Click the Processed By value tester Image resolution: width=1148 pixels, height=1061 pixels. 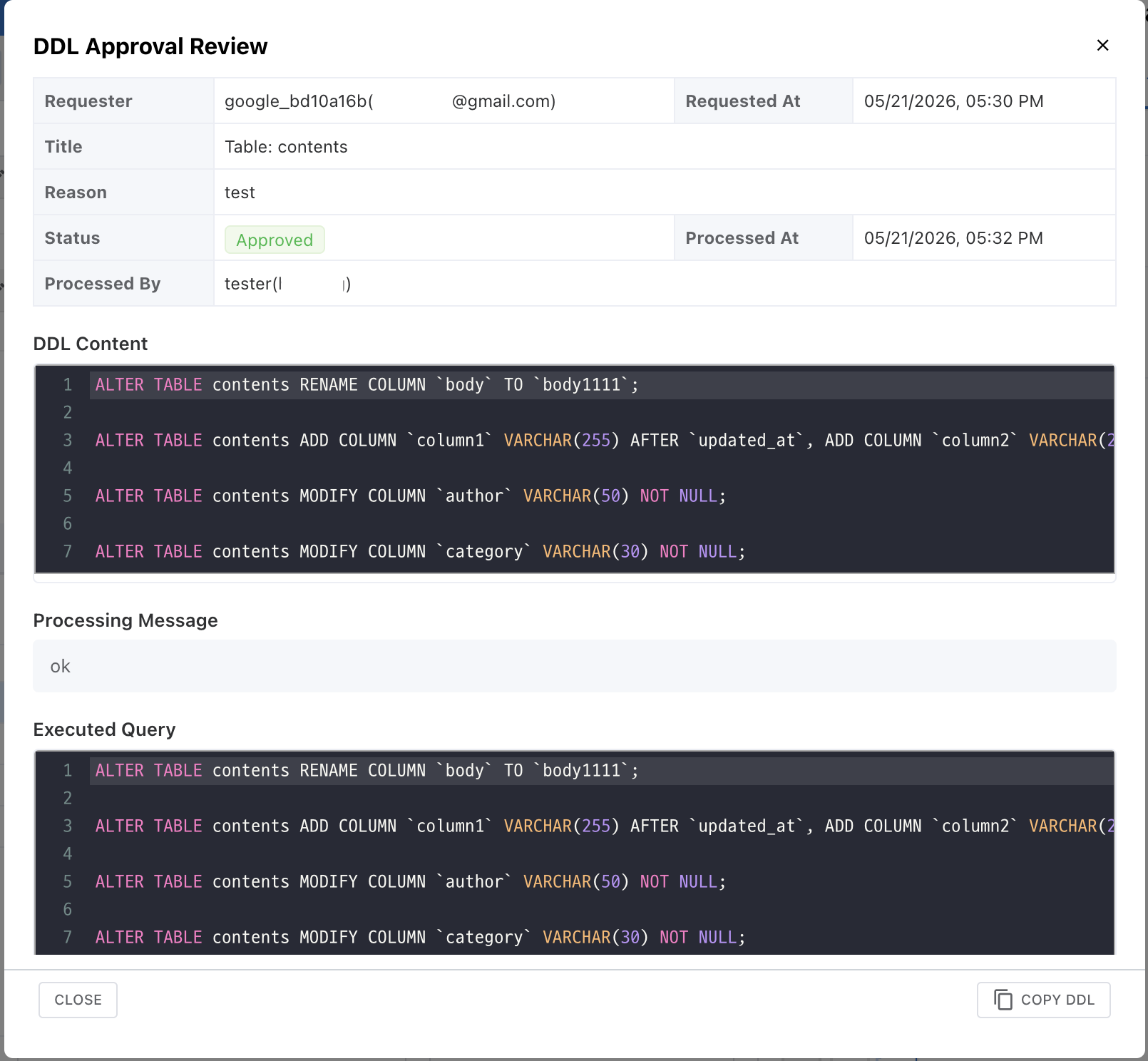point(287,284)
